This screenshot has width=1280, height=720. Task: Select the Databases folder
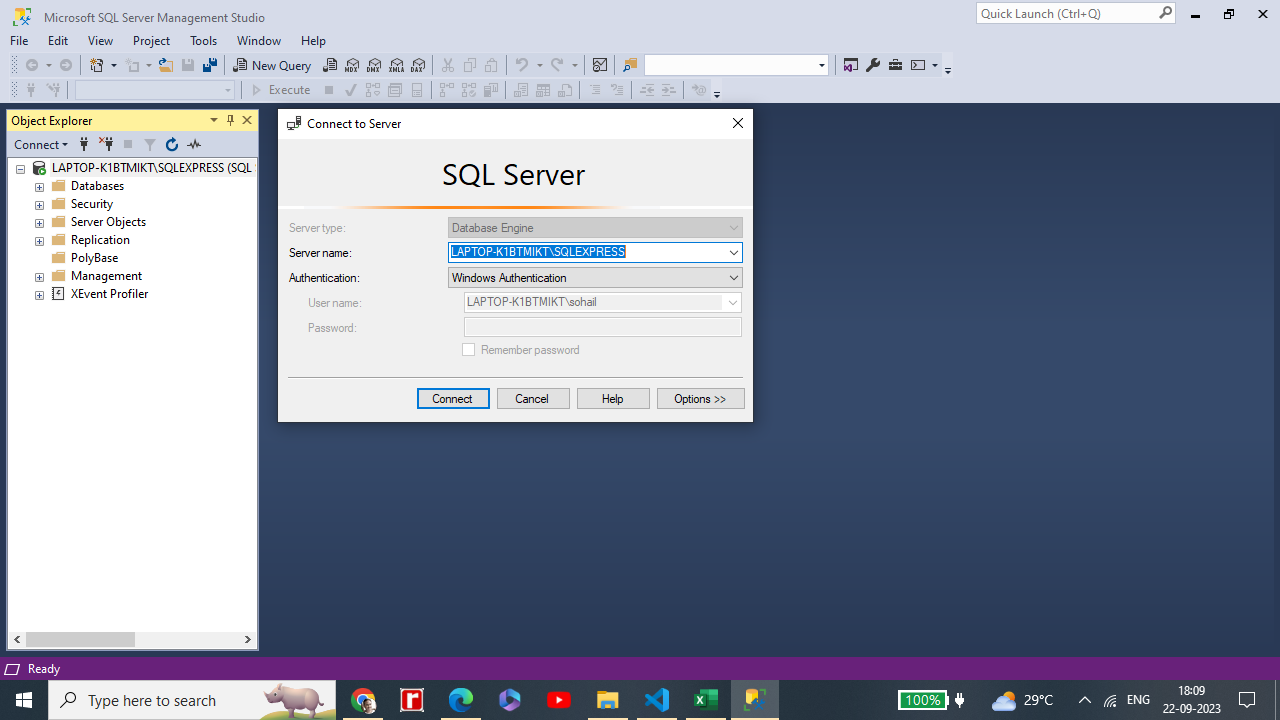pos(97,186)
